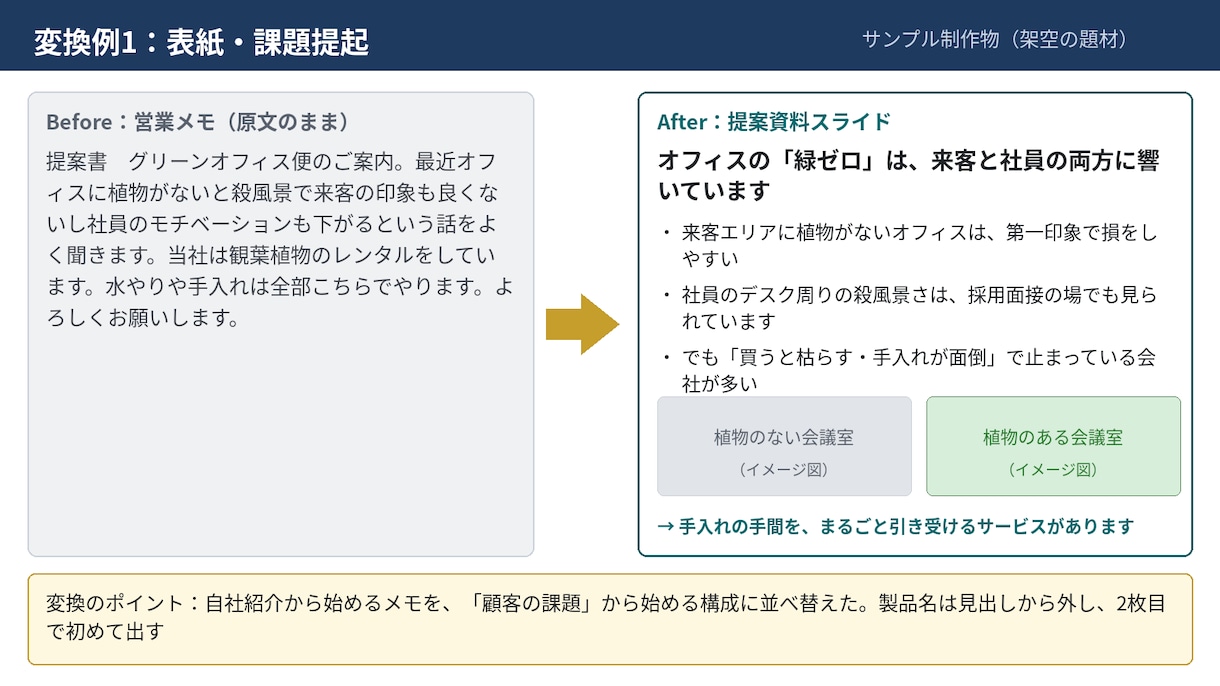Click the サンプル制作物（架空の題材） label
The width and height of the screenshot is (1220, 686).
tap(995, 39)
